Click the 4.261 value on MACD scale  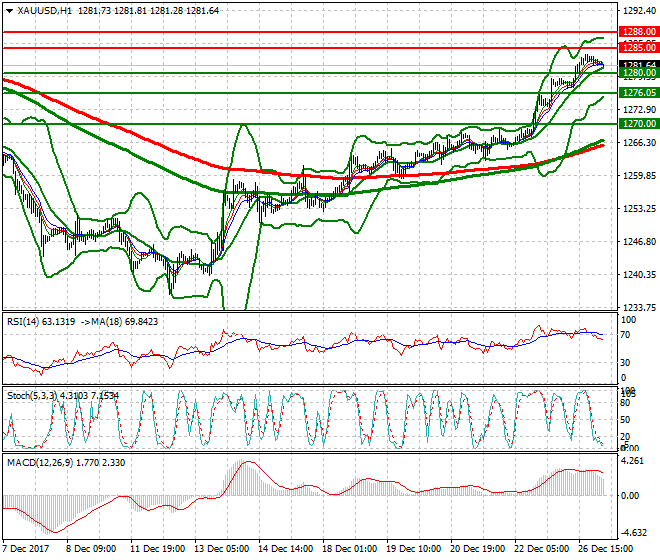632,462
